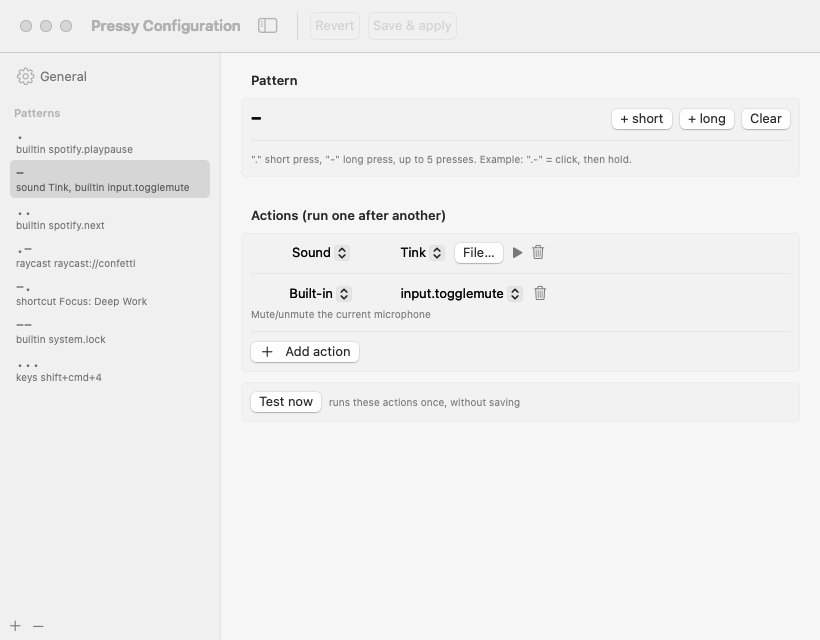The width and height of the screenshot is (820, 640).
Task: Click the + short button
Action: point(642,119)
